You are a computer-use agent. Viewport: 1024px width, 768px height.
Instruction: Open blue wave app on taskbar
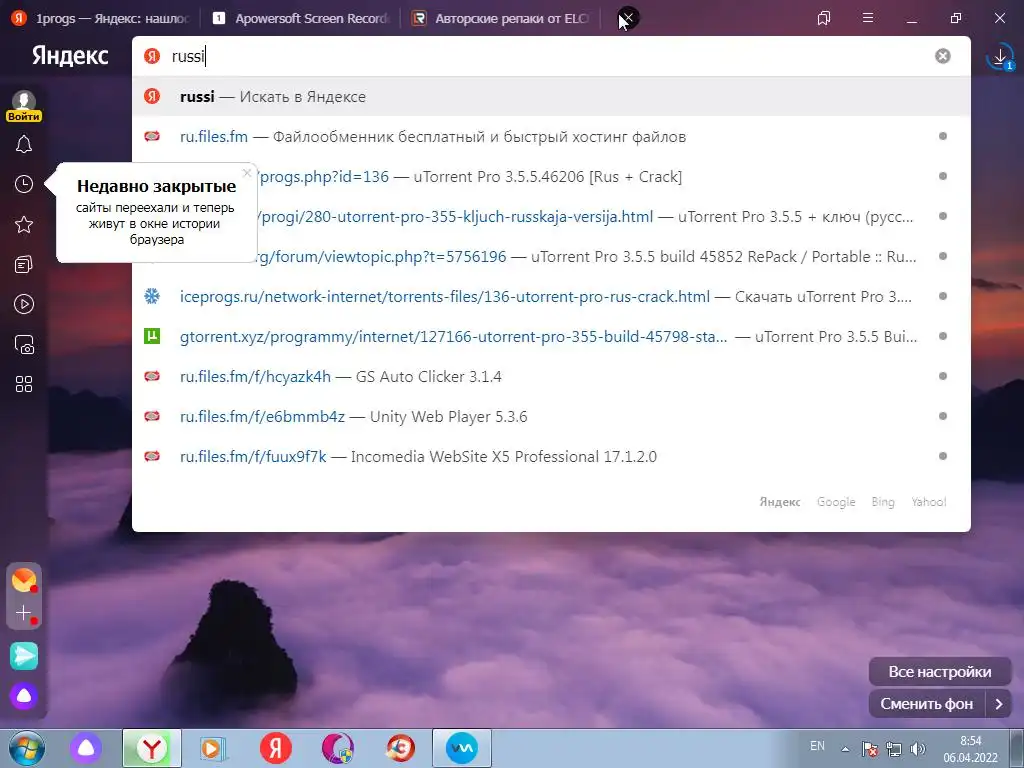(462, 748)
